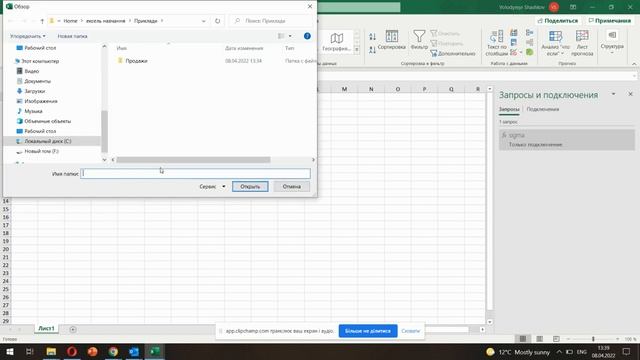
Task: Open Windows Start menu
Action: tap(10, 352)
